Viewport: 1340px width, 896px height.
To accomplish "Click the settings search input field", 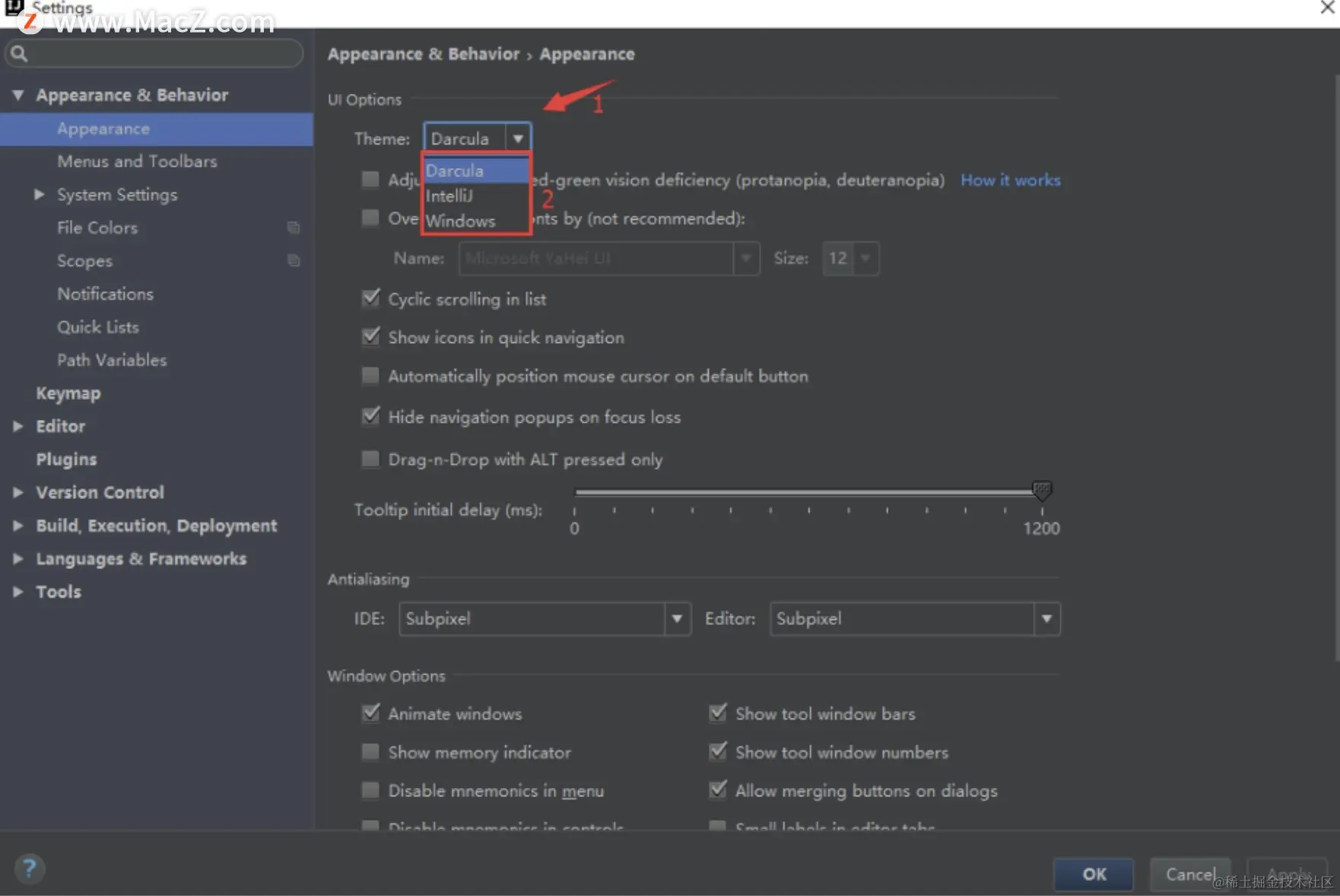I will (154, 53).
